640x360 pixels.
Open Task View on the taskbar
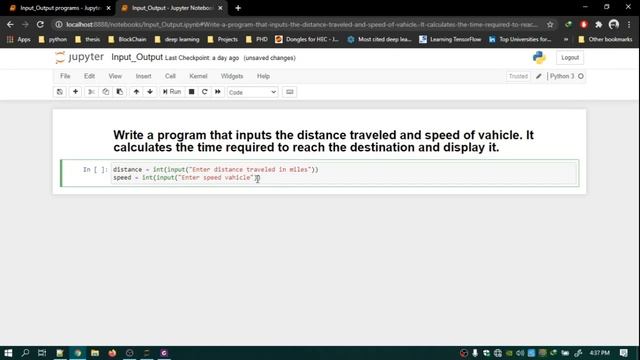coord(42,353)
